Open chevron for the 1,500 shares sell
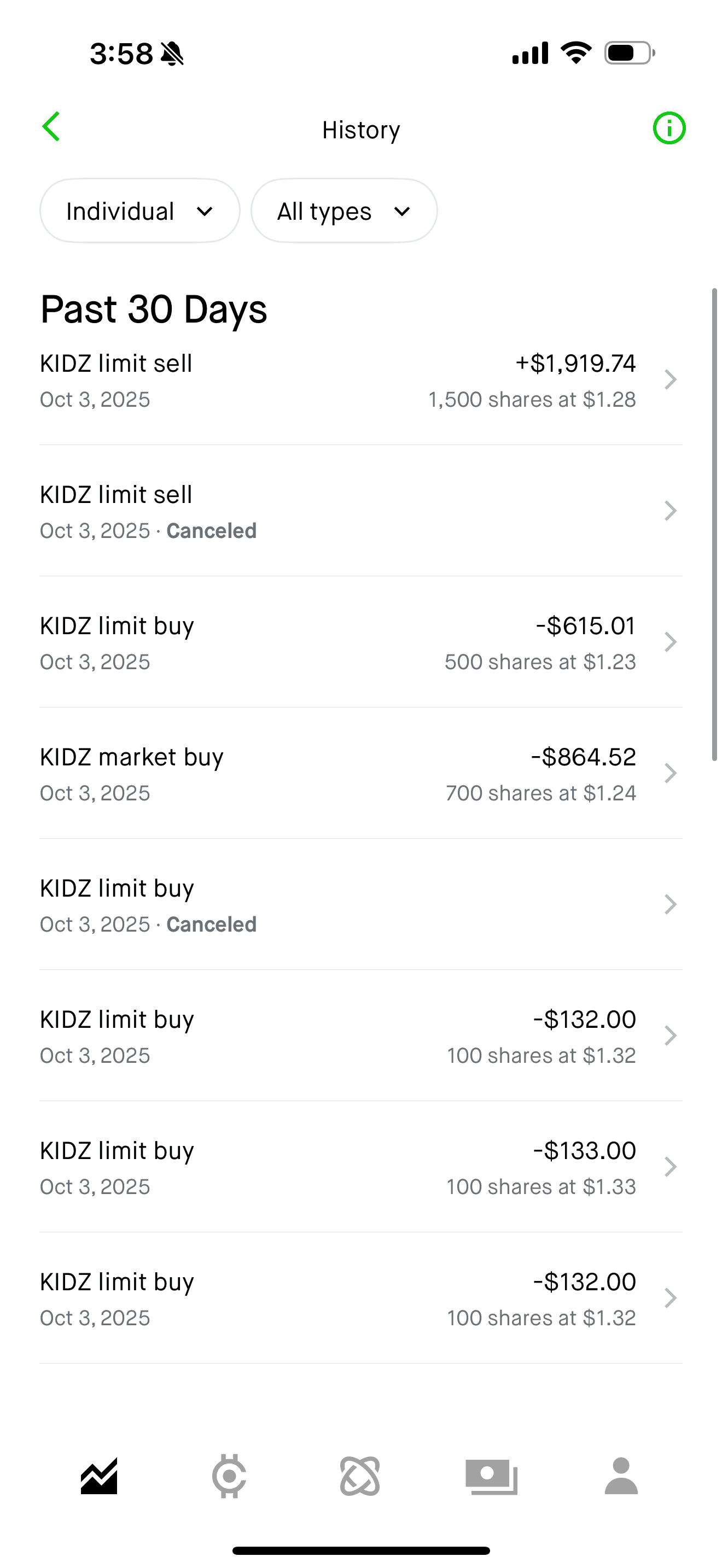Screen dimensions: 722x1568 (x=670, y=380)
